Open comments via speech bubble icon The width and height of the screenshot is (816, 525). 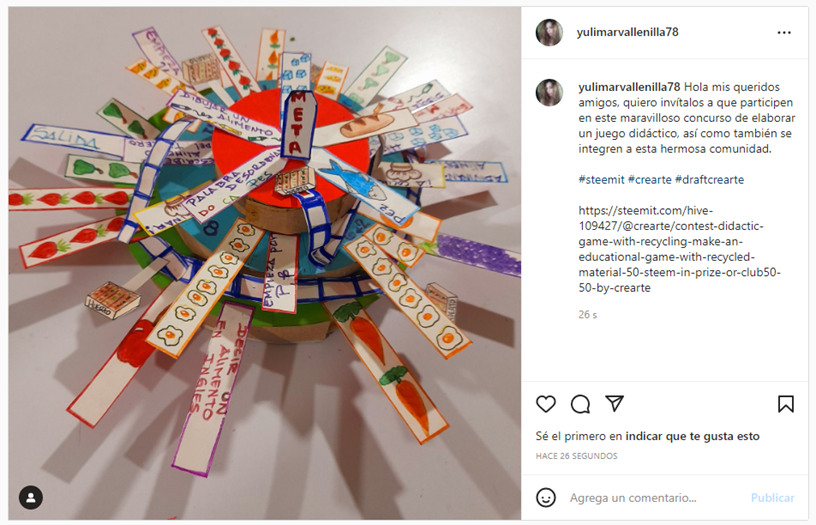point(580,404)
